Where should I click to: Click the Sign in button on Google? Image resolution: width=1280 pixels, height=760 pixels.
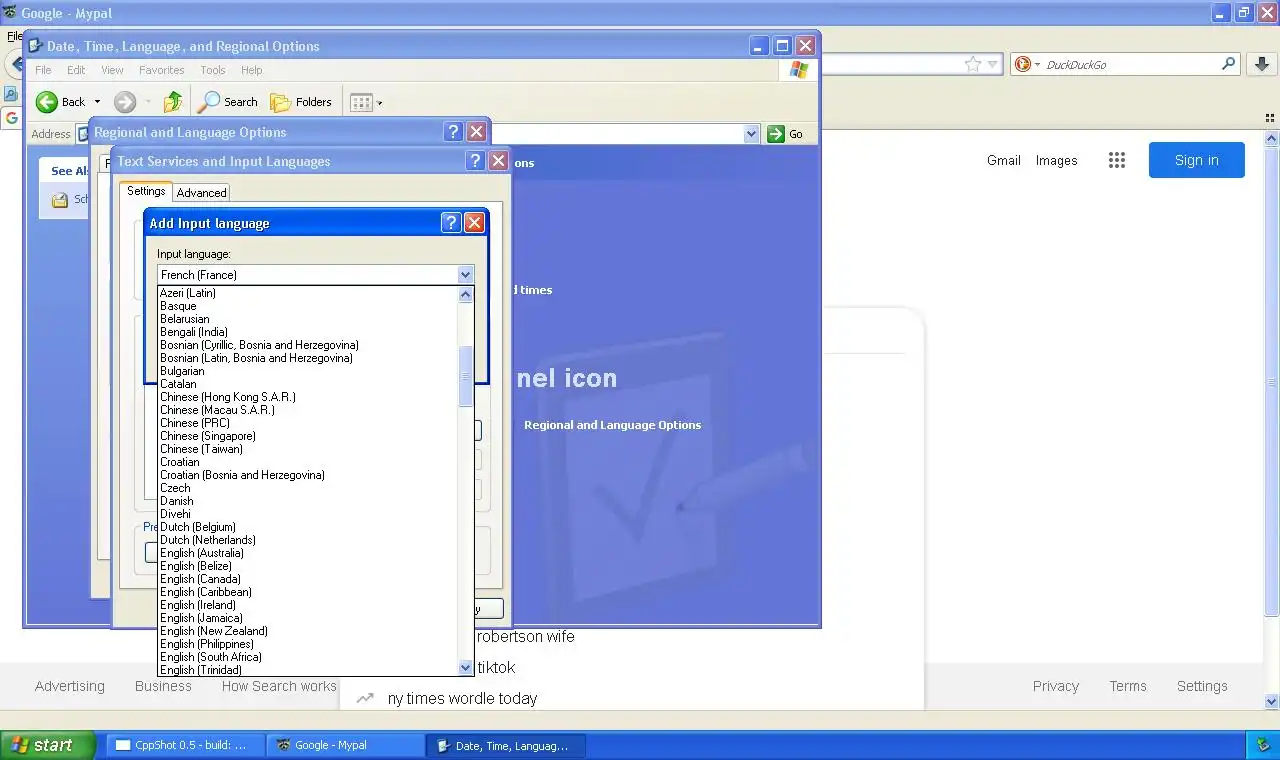coord(1197,160)
